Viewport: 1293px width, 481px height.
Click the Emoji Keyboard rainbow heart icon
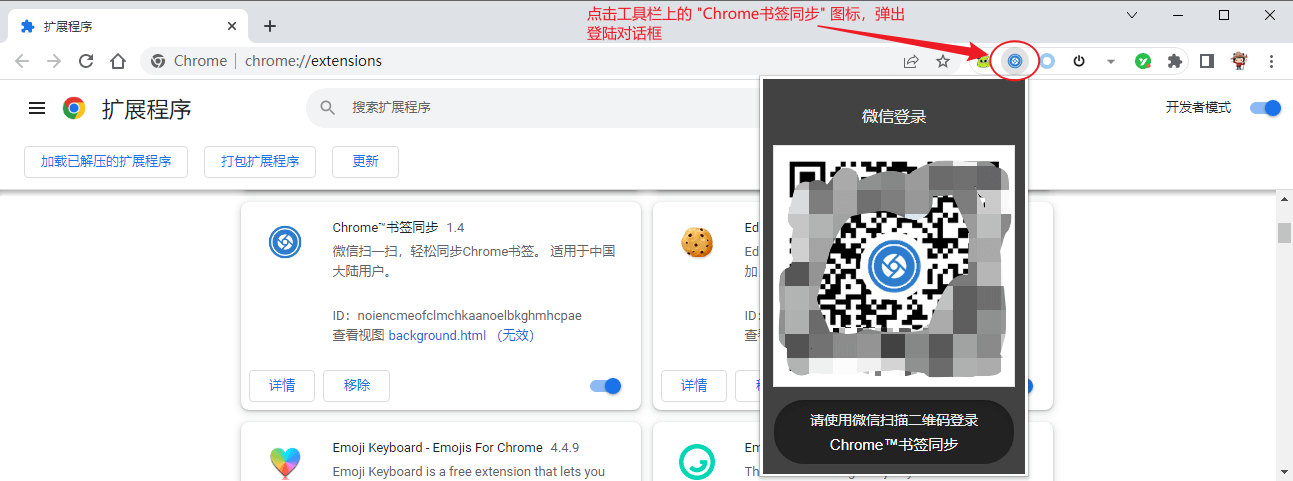click(285, 462)
